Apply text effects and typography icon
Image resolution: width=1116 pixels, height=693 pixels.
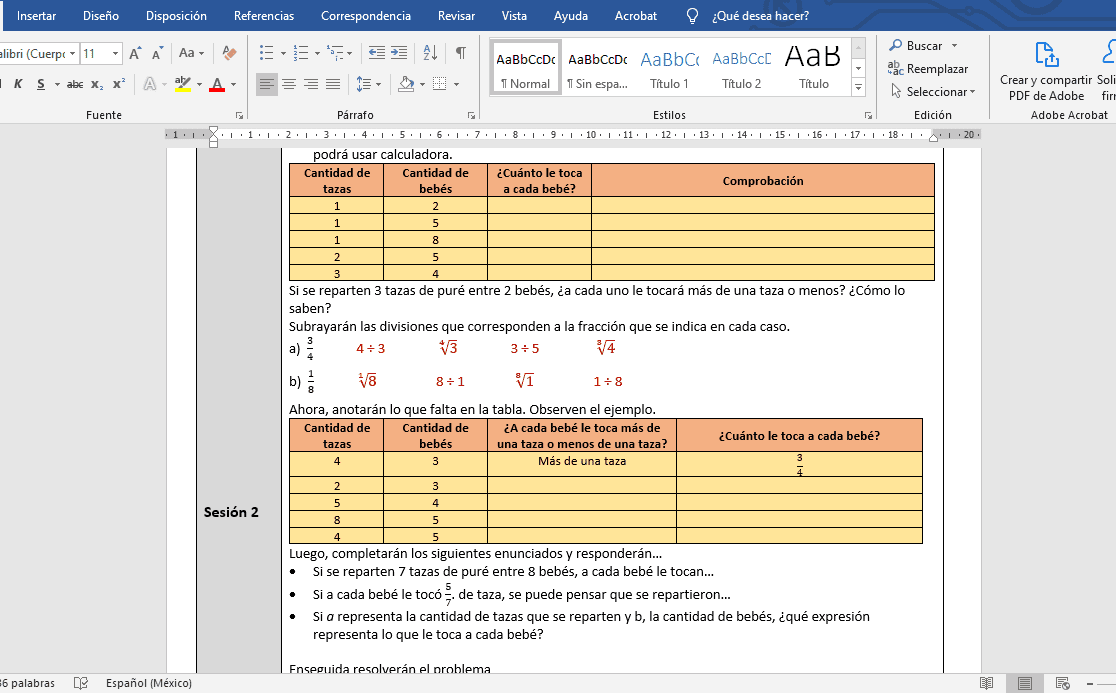[x=149, y=84]
